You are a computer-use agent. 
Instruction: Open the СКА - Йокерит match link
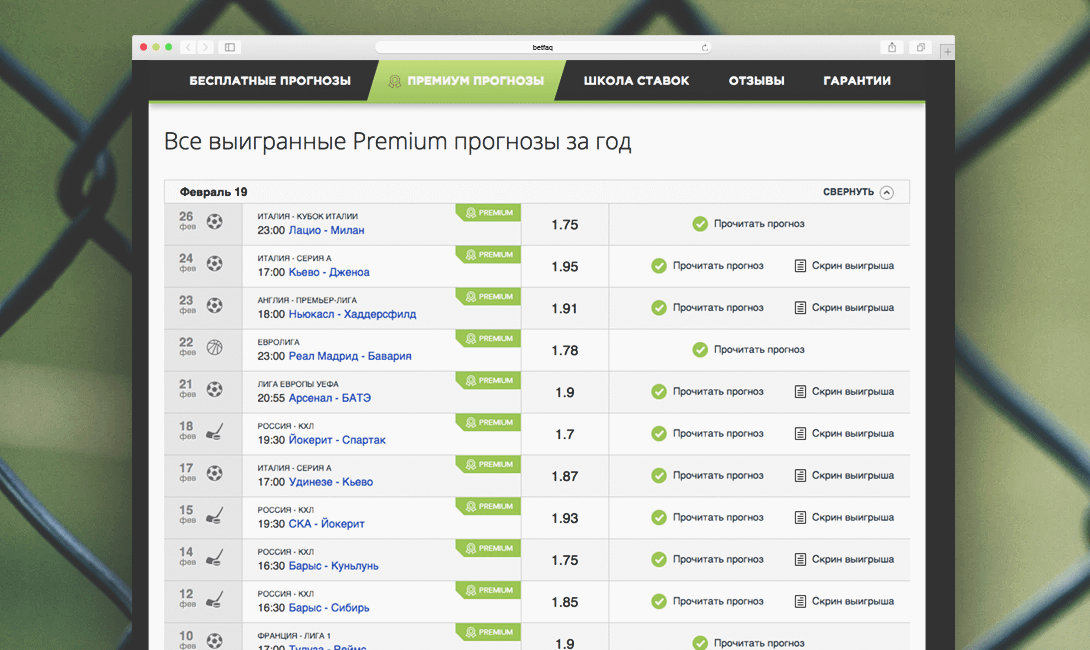click(x=326, y=523)
